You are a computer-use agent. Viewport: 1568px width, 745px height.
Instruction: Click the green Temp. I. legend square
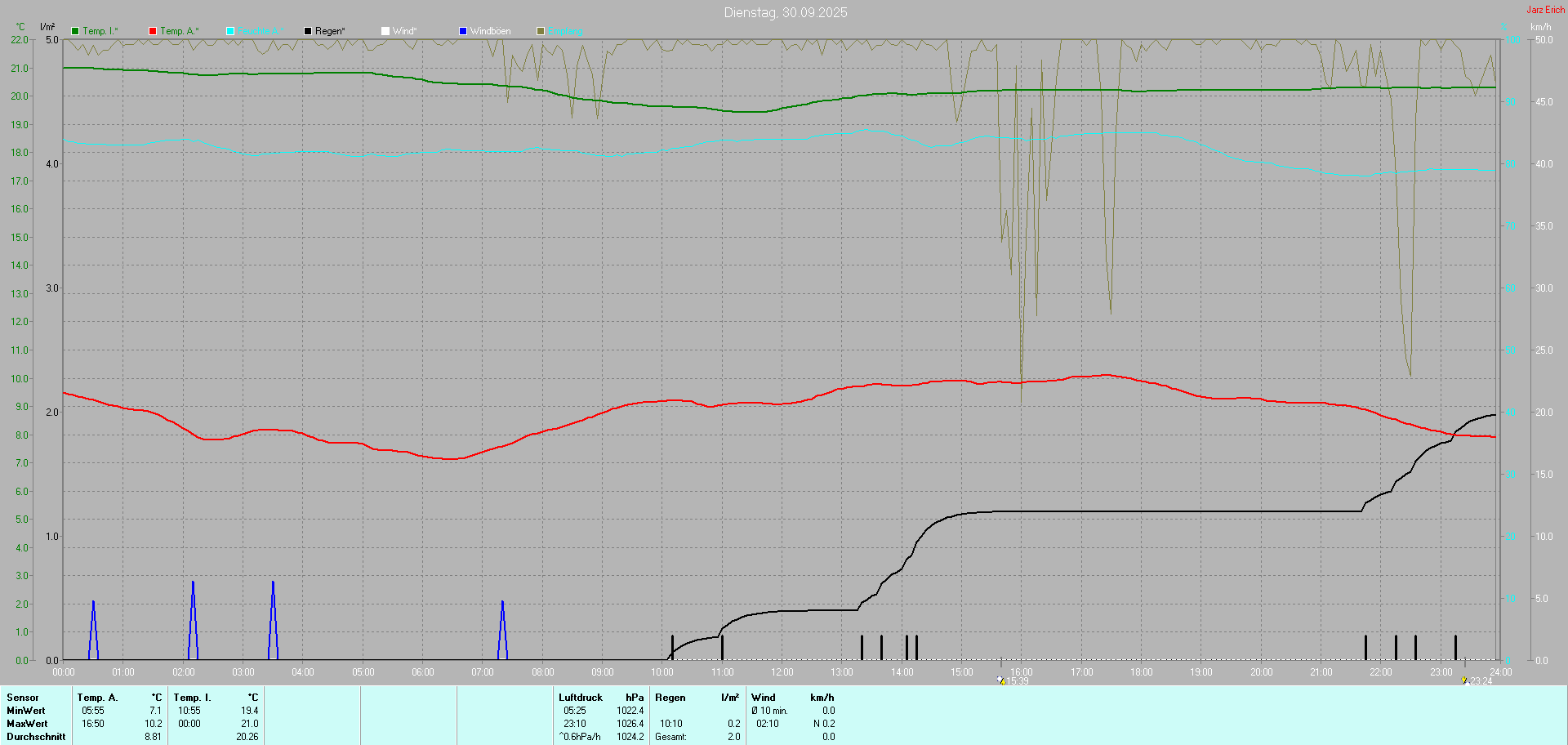click(75, 31)
